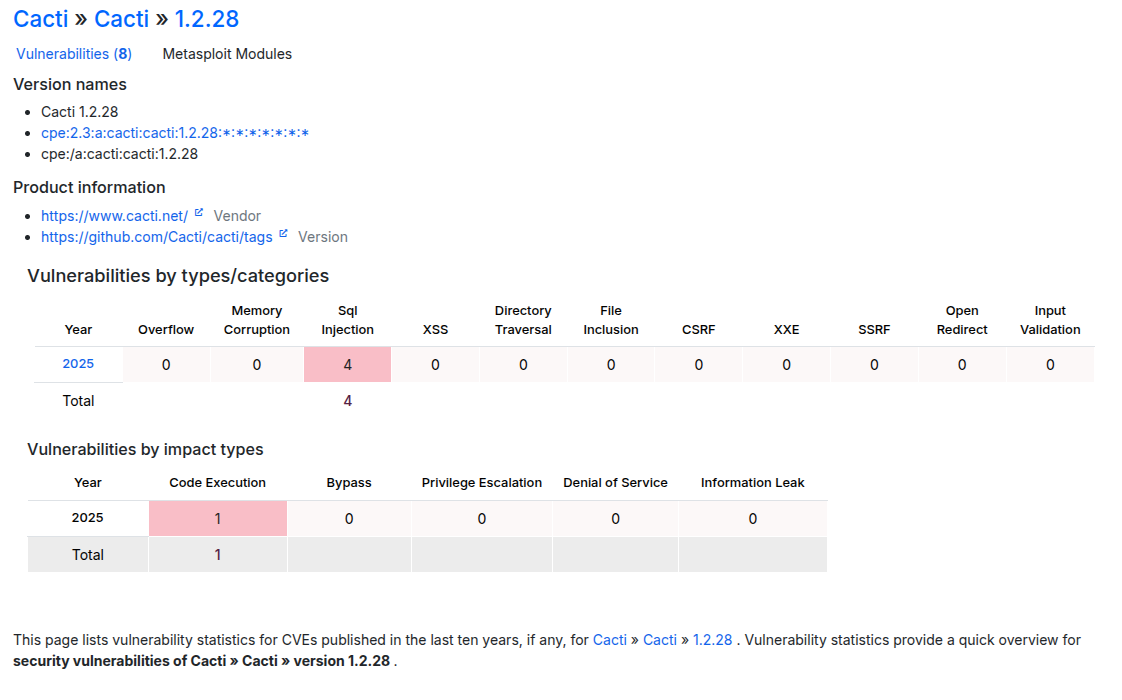Select the CSRF column header
This screenshot has height=700, width=1122.
698,329
